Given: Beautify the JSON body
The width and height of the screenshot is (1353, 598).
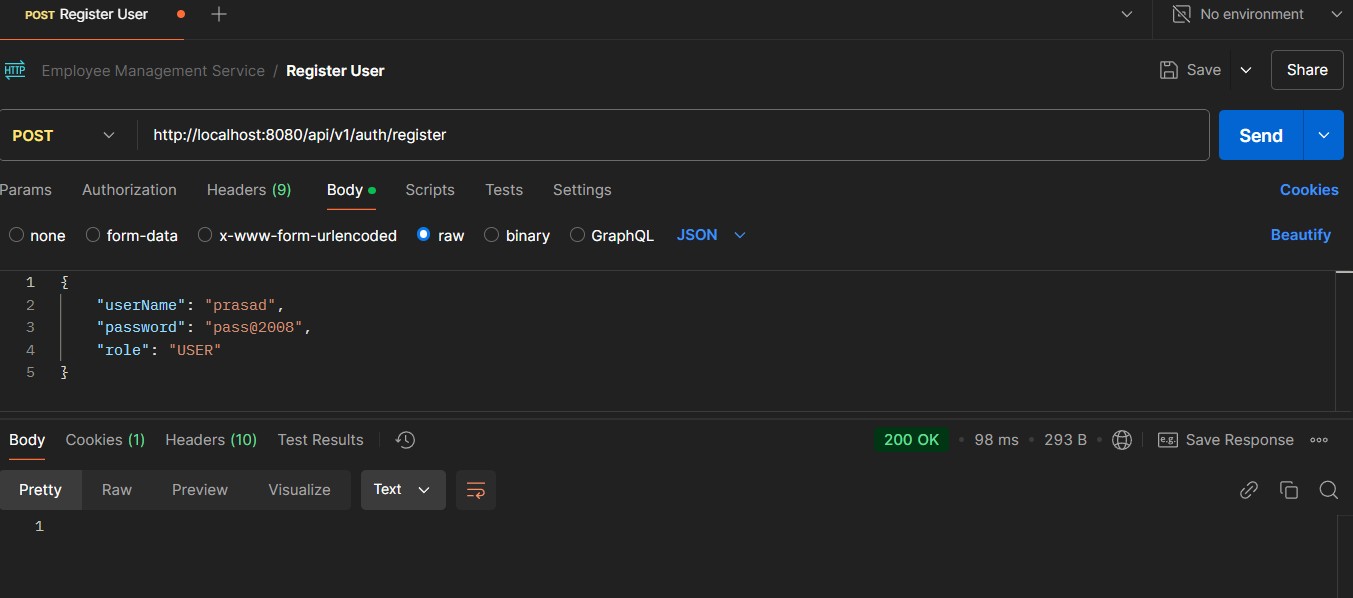Looking at the screenshot, I should click(1300, 235).
